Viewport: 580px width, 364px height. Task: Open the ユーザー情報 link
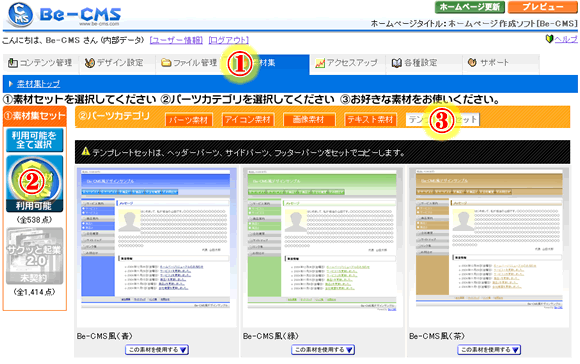pos(176,40)
